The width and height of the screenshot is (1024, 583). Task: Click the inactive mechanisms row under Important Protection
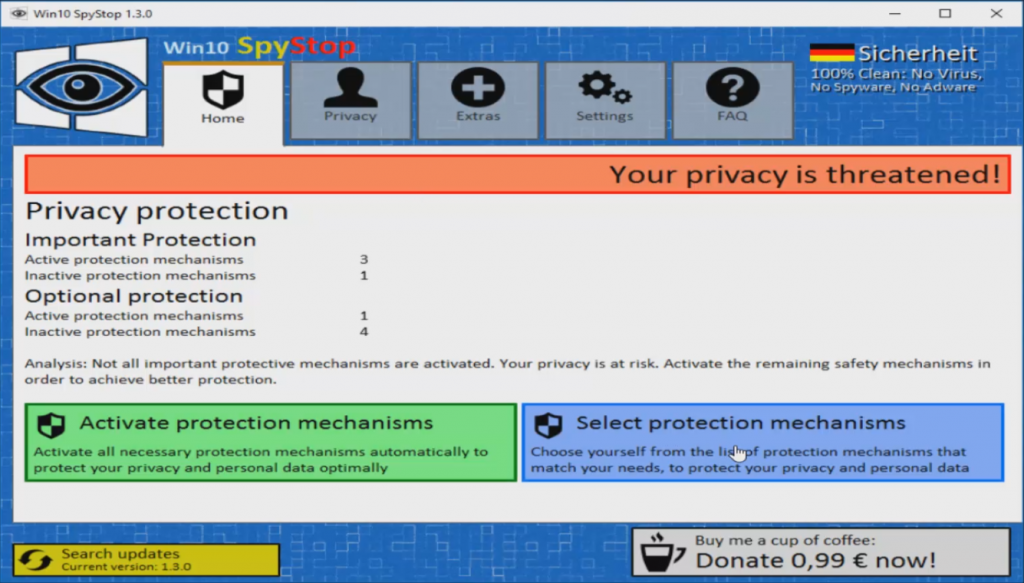tap(197, 276)
